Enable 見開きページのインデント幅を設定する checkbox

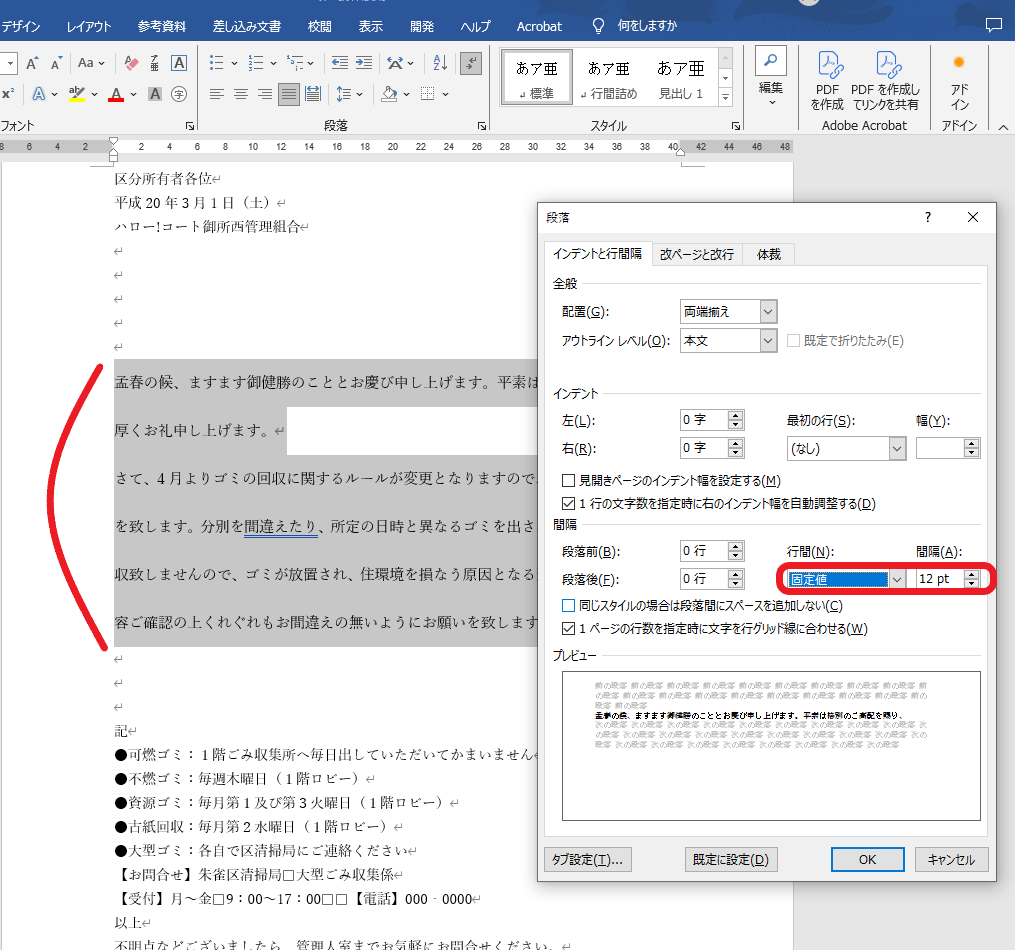point(568,481)
